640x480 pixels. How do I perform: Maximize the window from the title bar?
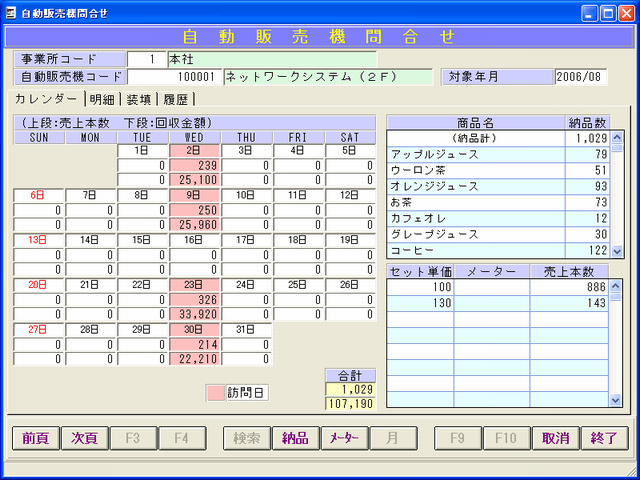608,13
